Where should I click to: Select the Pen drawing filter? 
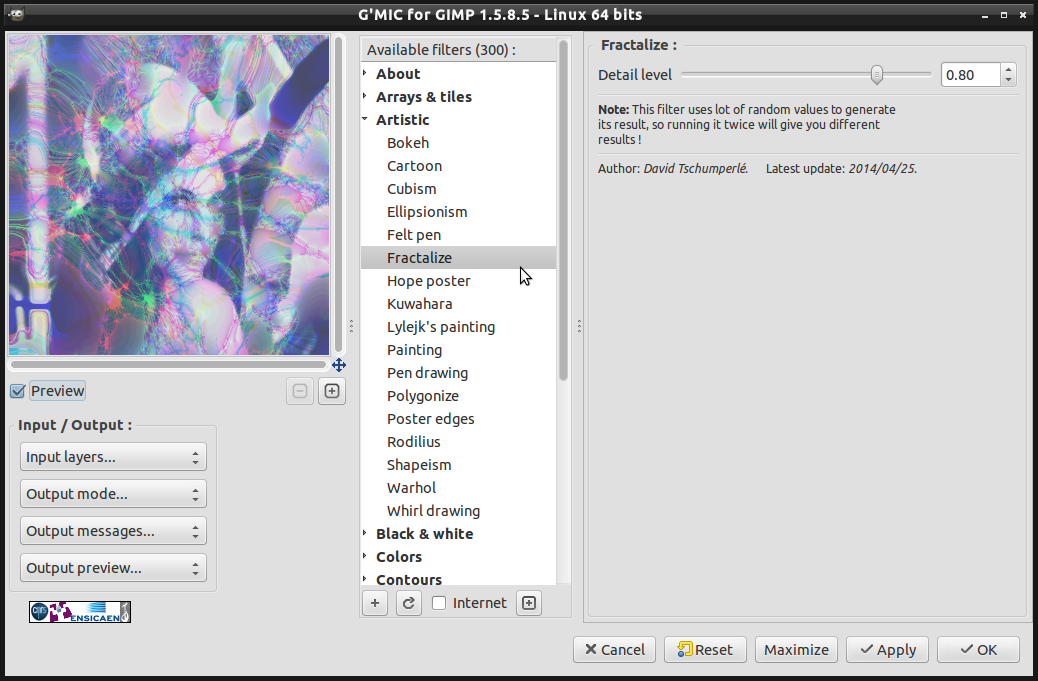[x=427, y=373]
